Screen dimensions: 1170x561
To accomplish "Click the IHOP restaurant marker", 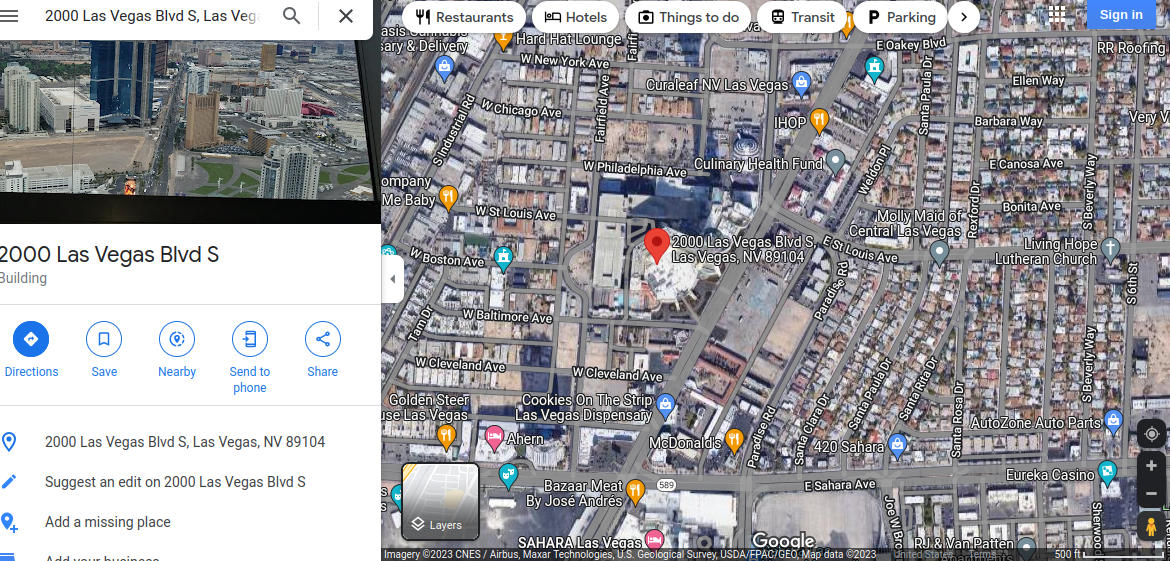I will click(819, 120).
